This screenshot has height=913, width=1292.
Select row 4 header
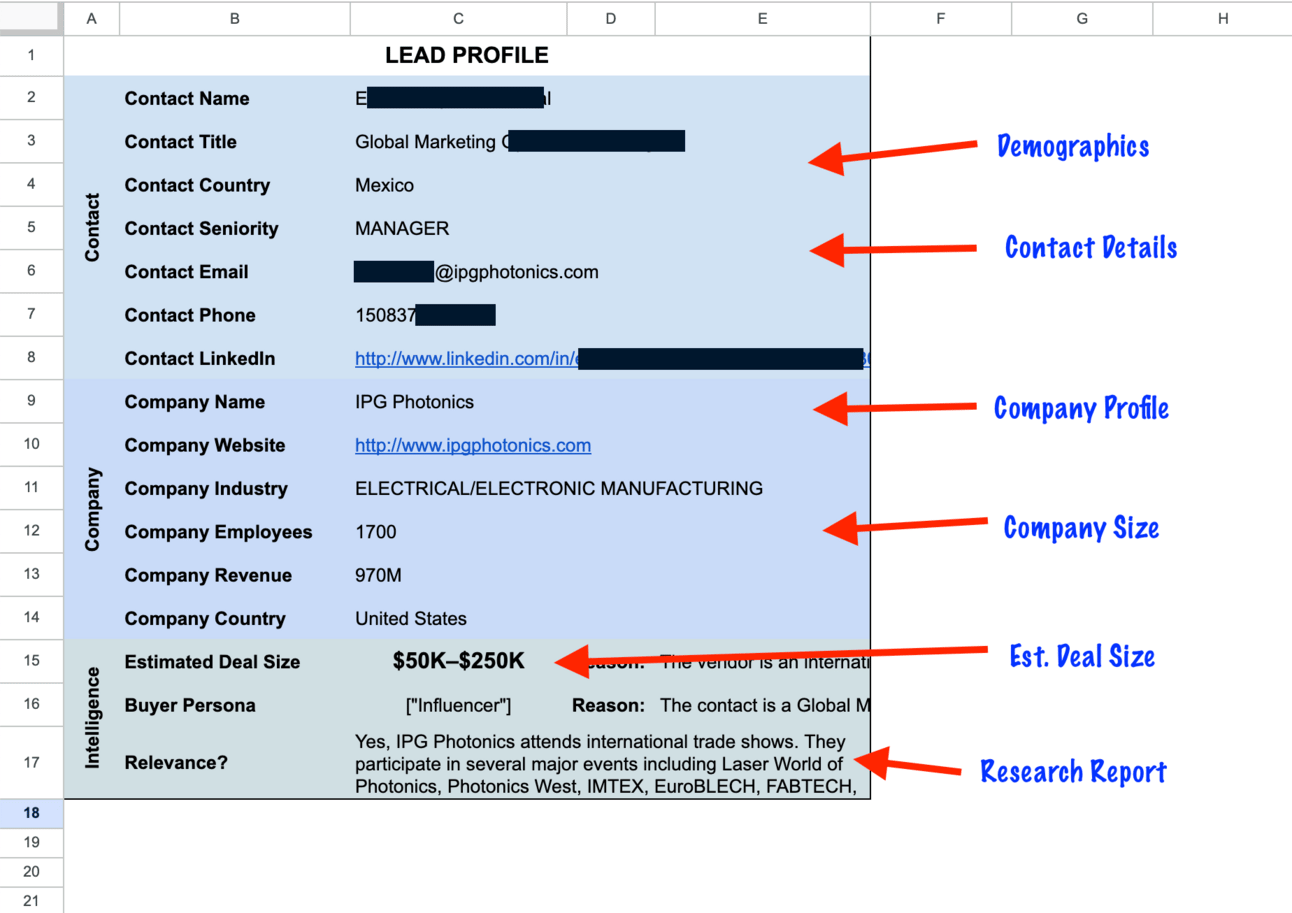tap(32, 185)
